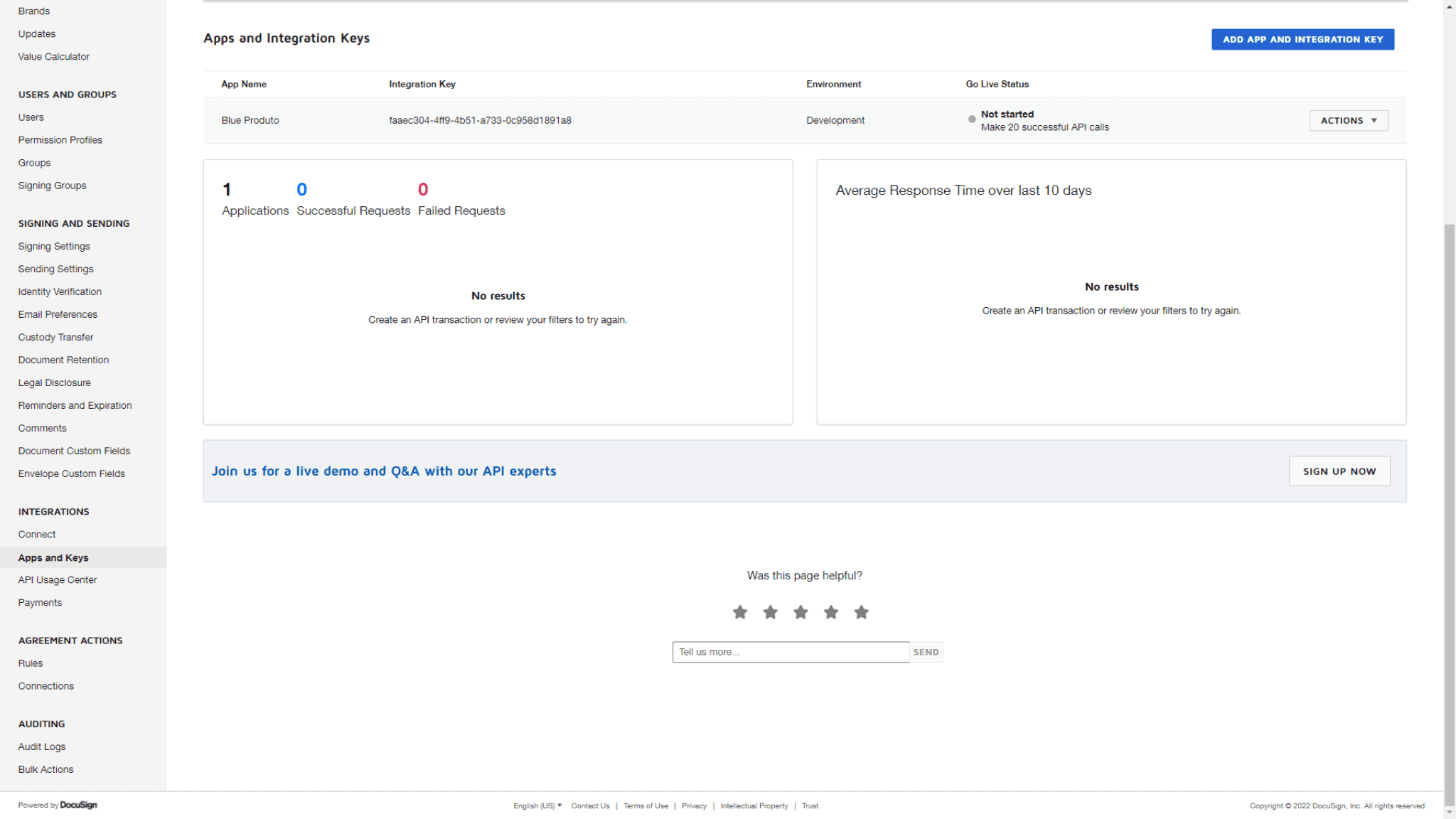Open Permission Profiles in sidebar
The width and height of the screenshot is (1456, 819).
[60, 140]
